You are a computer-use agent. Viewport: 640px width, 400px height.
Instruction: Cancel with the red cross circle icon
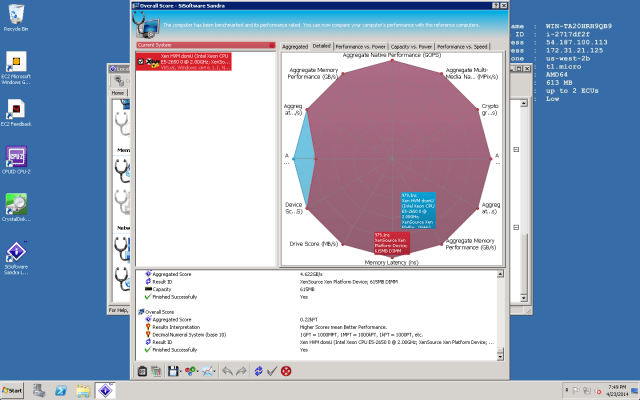(286, 371)
